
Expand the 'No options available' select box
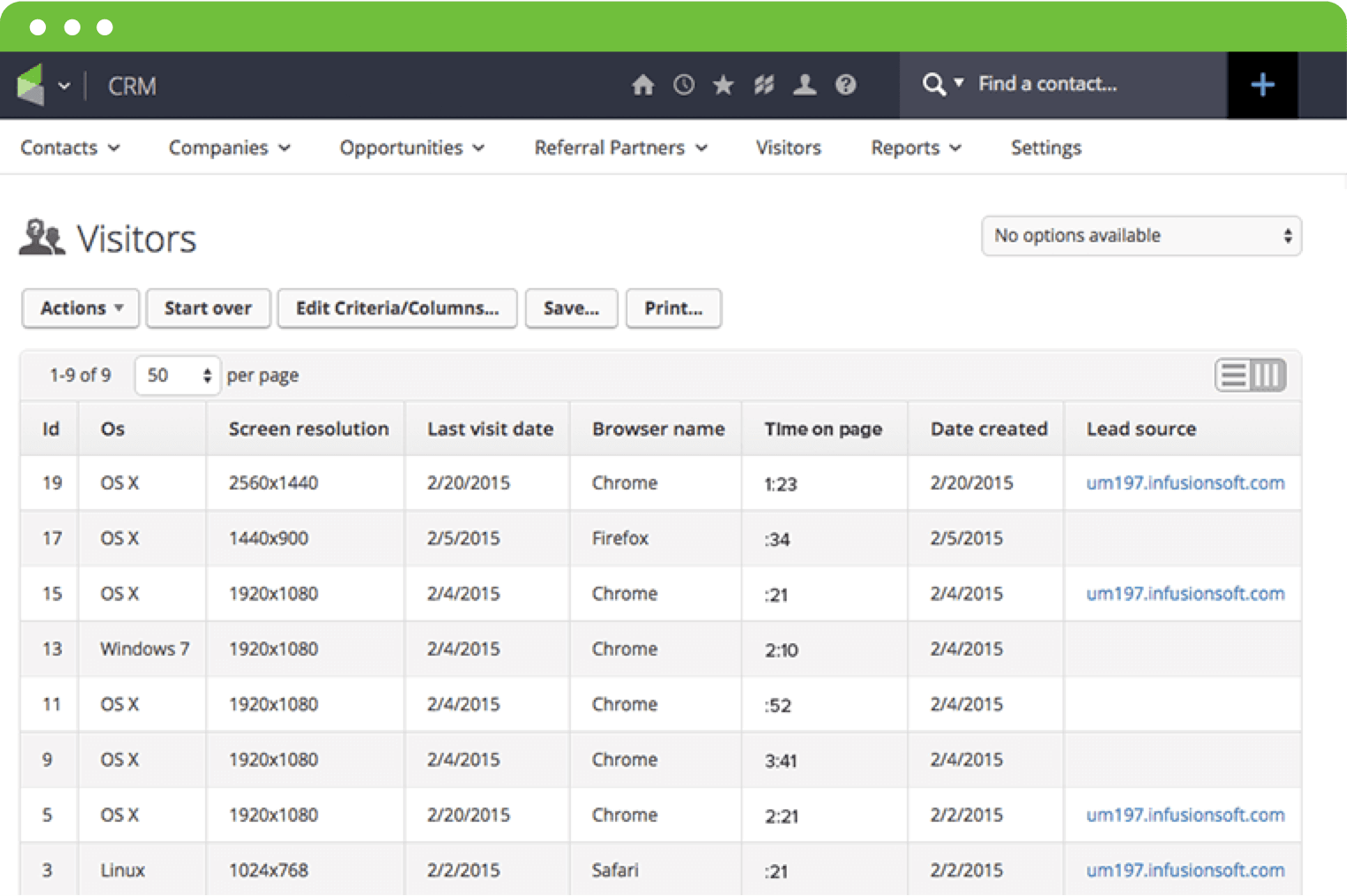coord(1140,236)
